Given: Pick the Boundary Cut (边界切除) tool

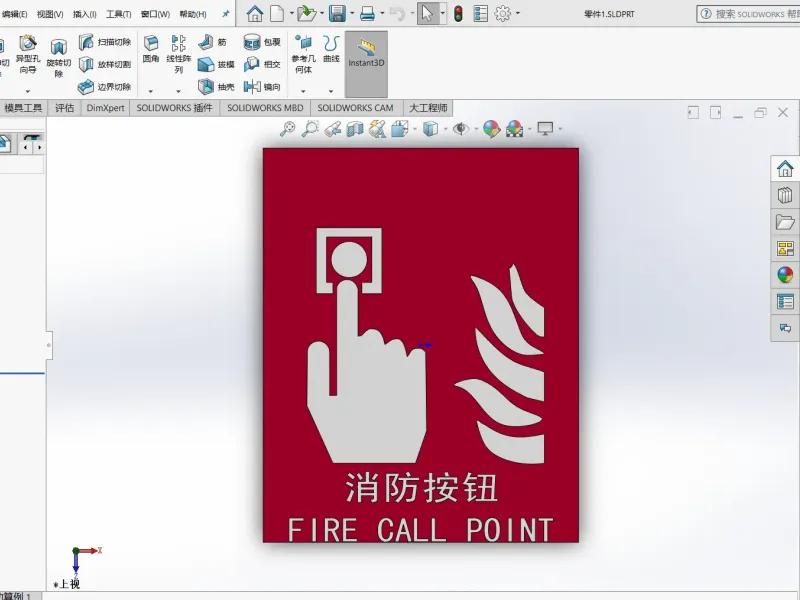Looking at the screenshot, I should (x=105, y=87).
